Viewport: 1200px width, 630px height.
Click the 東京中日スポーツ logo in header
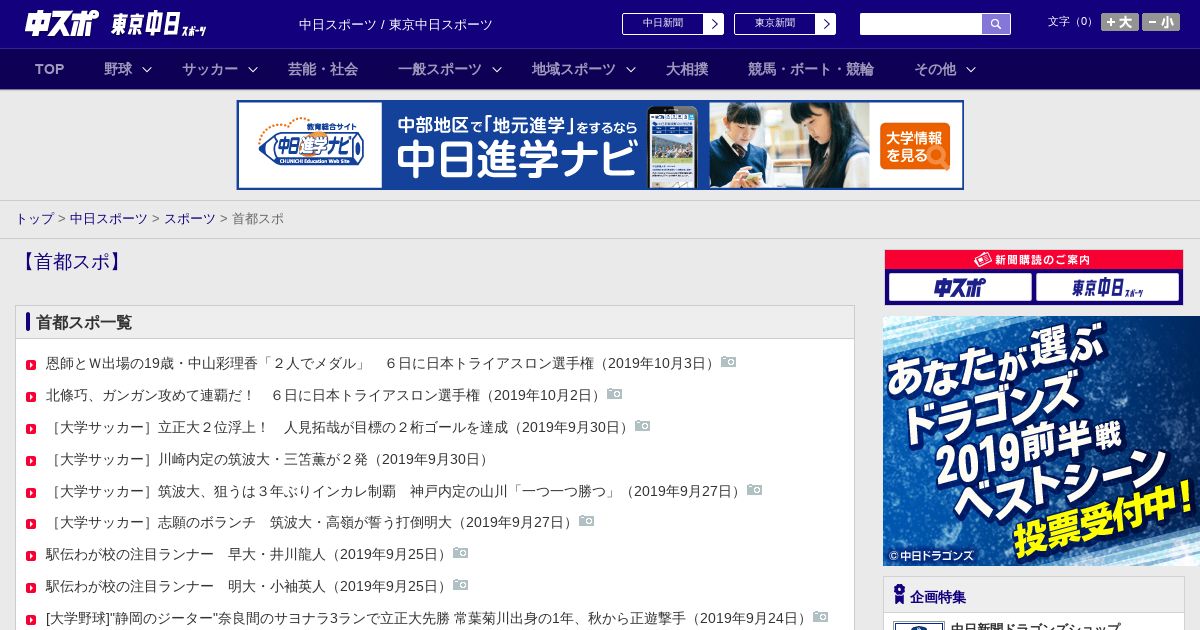[x=159, y=24]
